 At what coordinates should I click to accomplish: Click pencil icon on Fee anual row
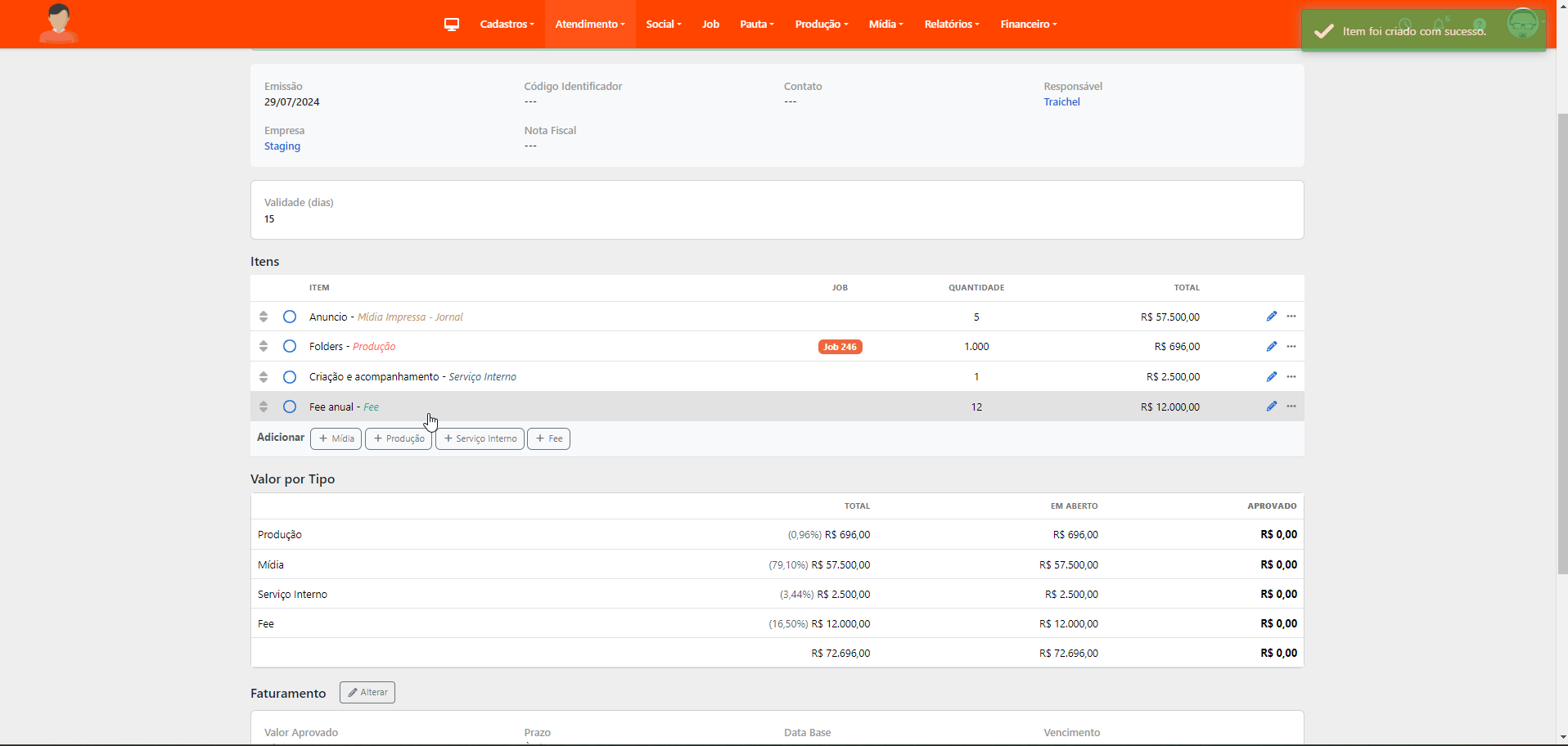1271,407
